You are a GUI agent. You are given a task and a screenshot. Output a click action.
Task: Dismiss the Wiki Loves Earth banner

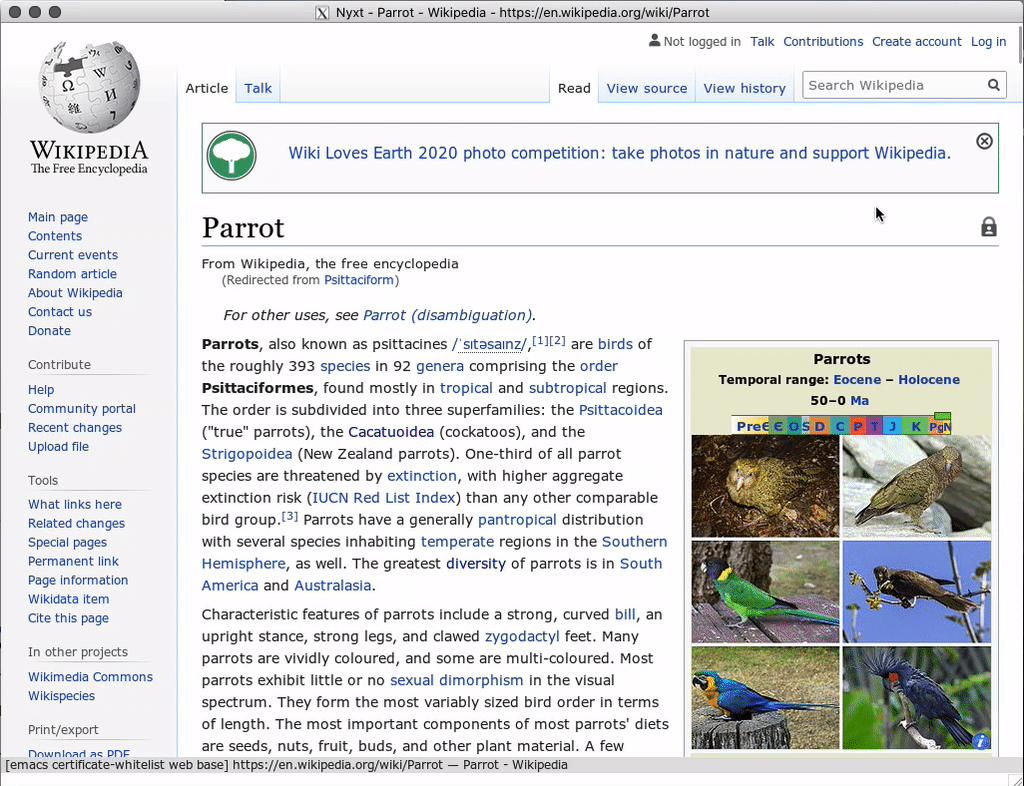(984, 141)
